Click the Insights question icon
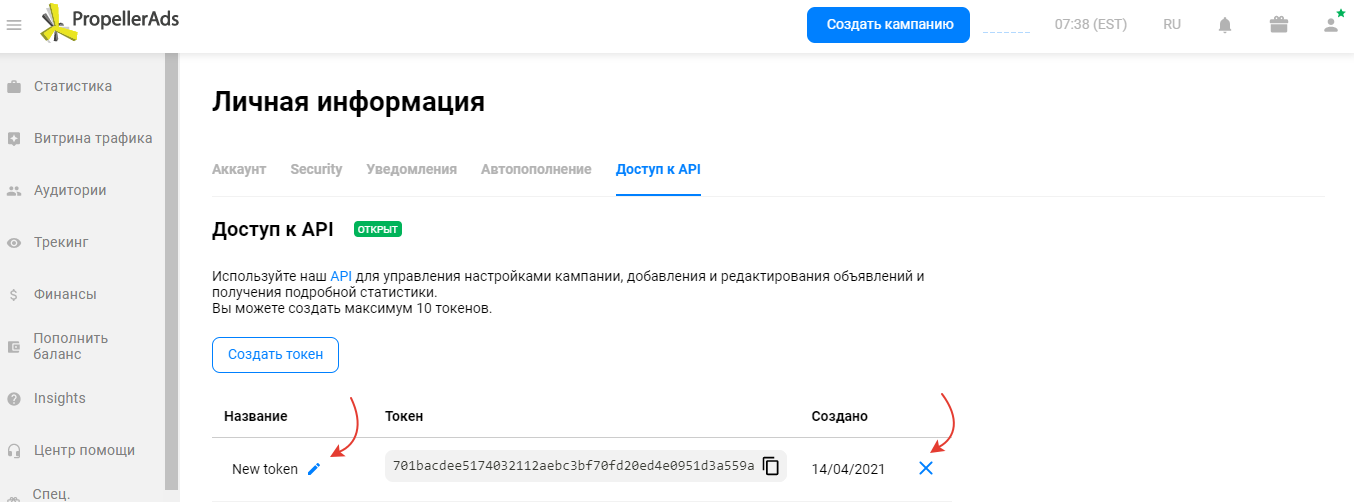This screenshot has width=1354, height=502. 14,399
